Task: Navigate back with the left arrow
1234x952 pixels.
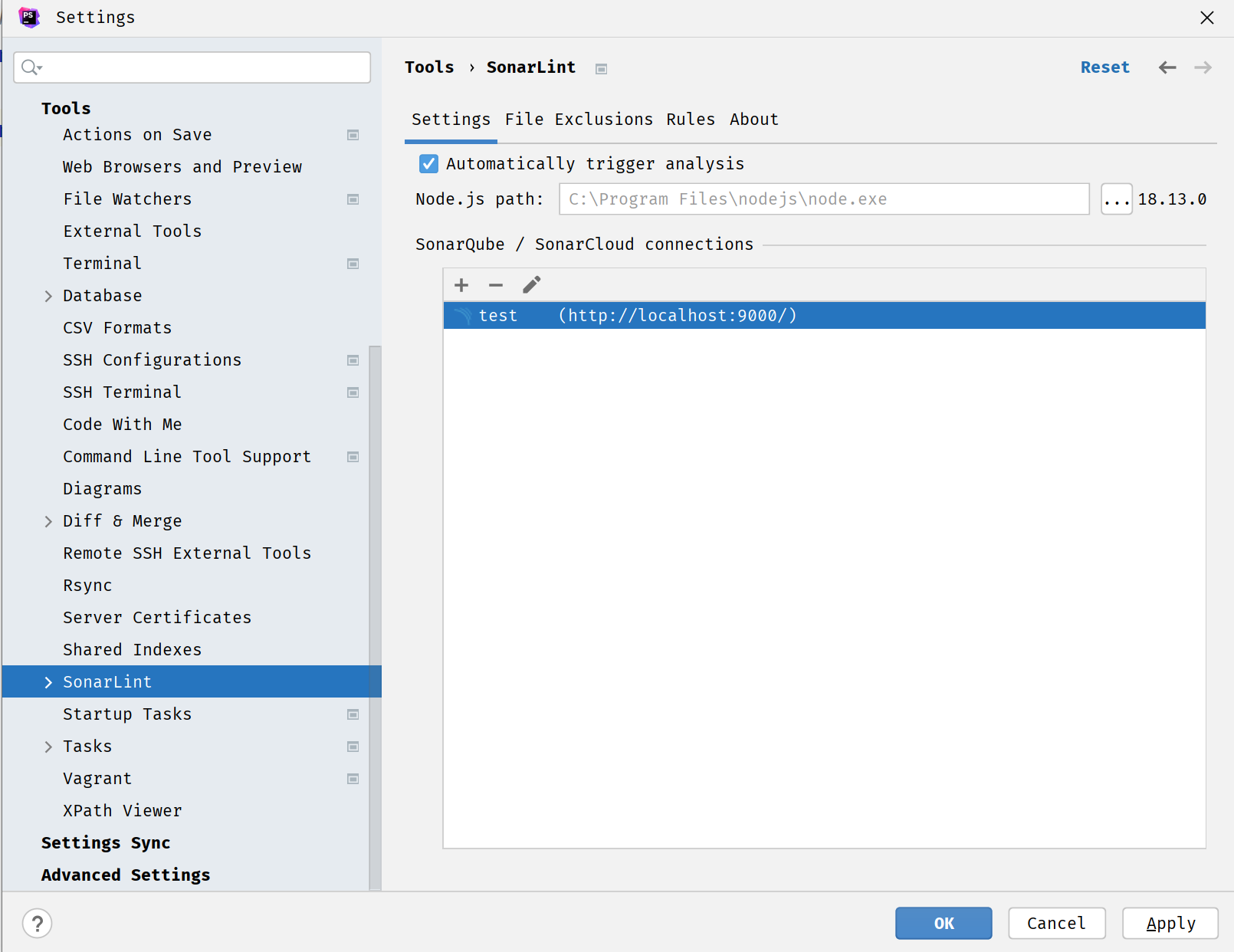Action: [1167, 67]
